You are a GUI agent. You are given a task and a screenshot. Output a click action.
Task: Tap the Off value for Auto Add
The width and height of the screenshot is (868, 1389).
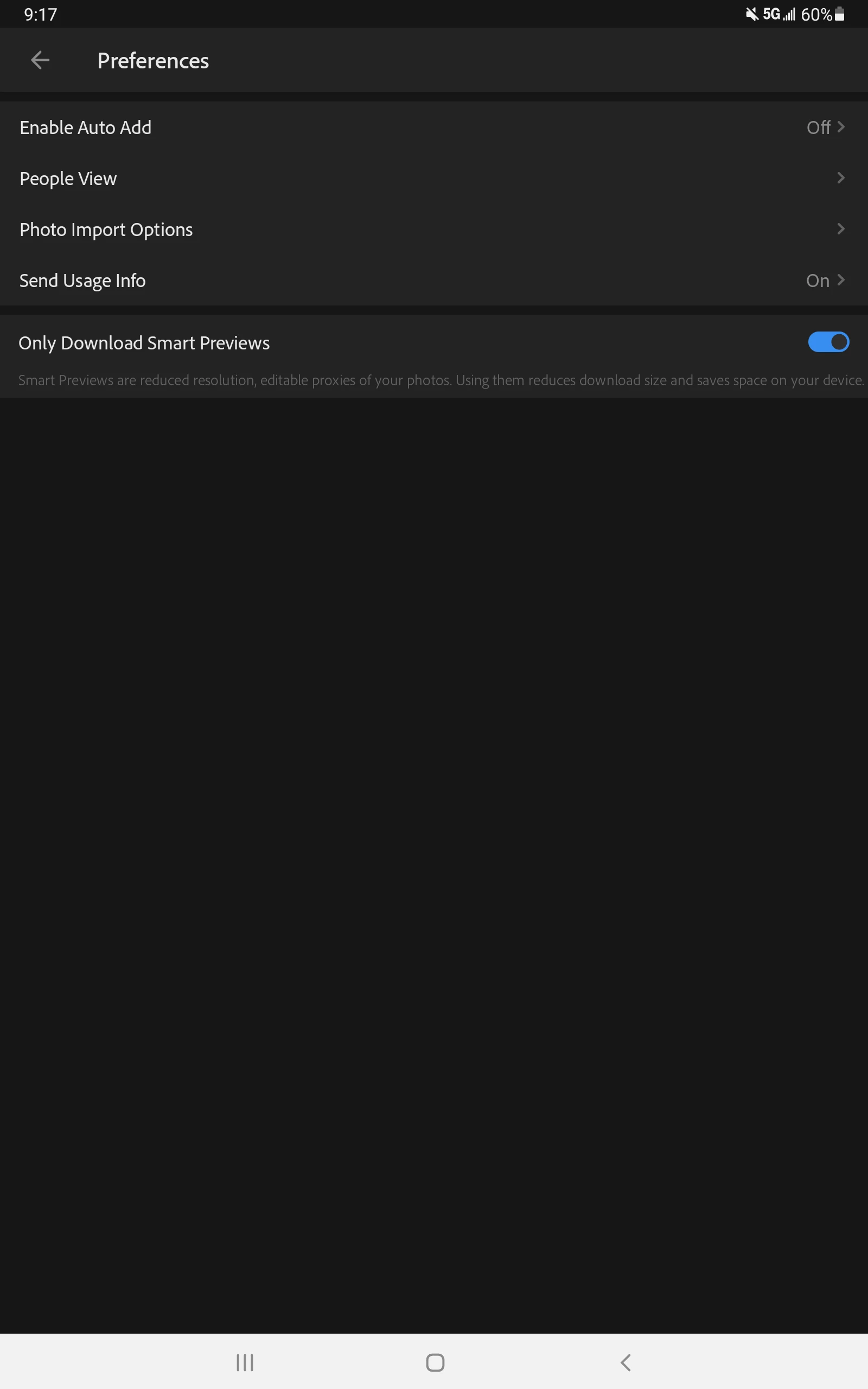(818, 128)
